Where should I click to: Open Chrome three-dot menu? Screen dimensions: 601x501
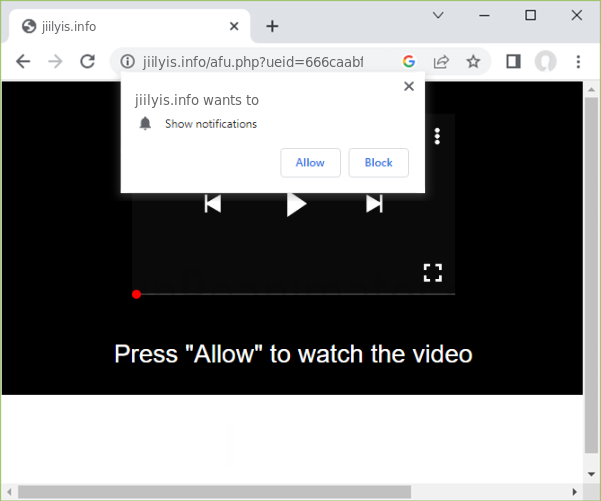click(x=578, y=61)
